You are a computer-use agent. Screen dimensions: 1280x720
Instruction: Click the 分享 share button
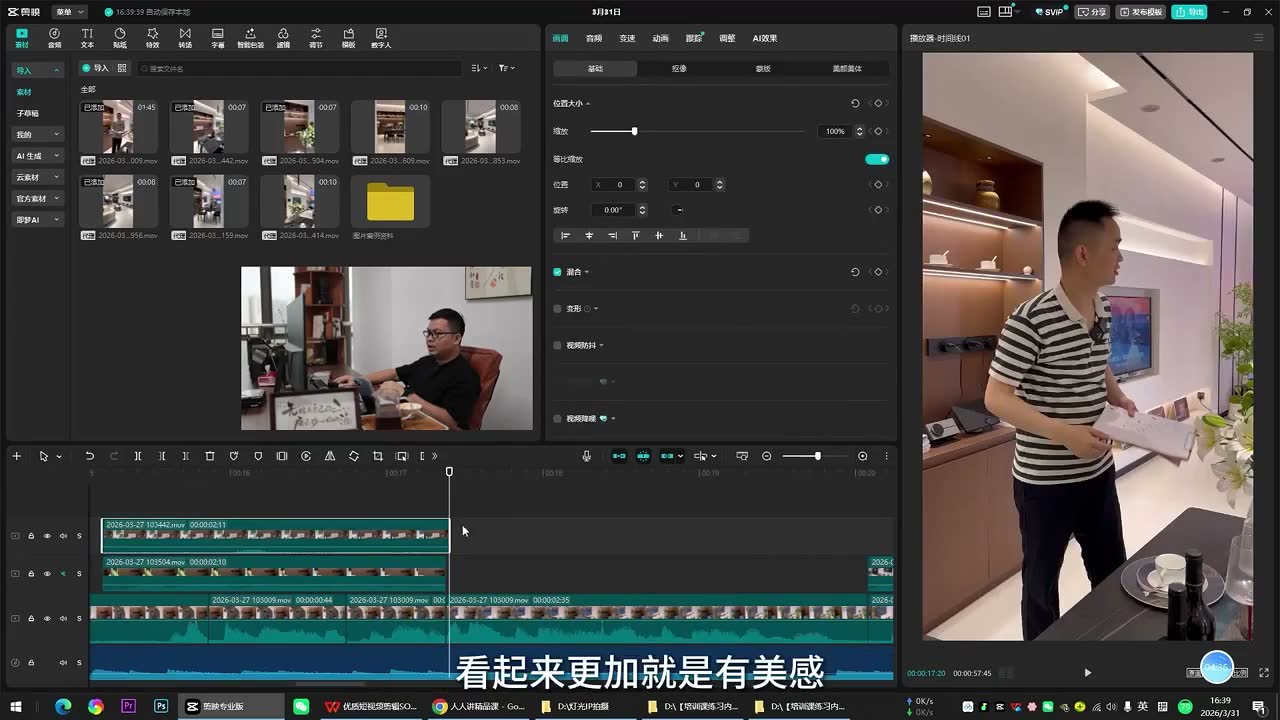click(1093, 12)
